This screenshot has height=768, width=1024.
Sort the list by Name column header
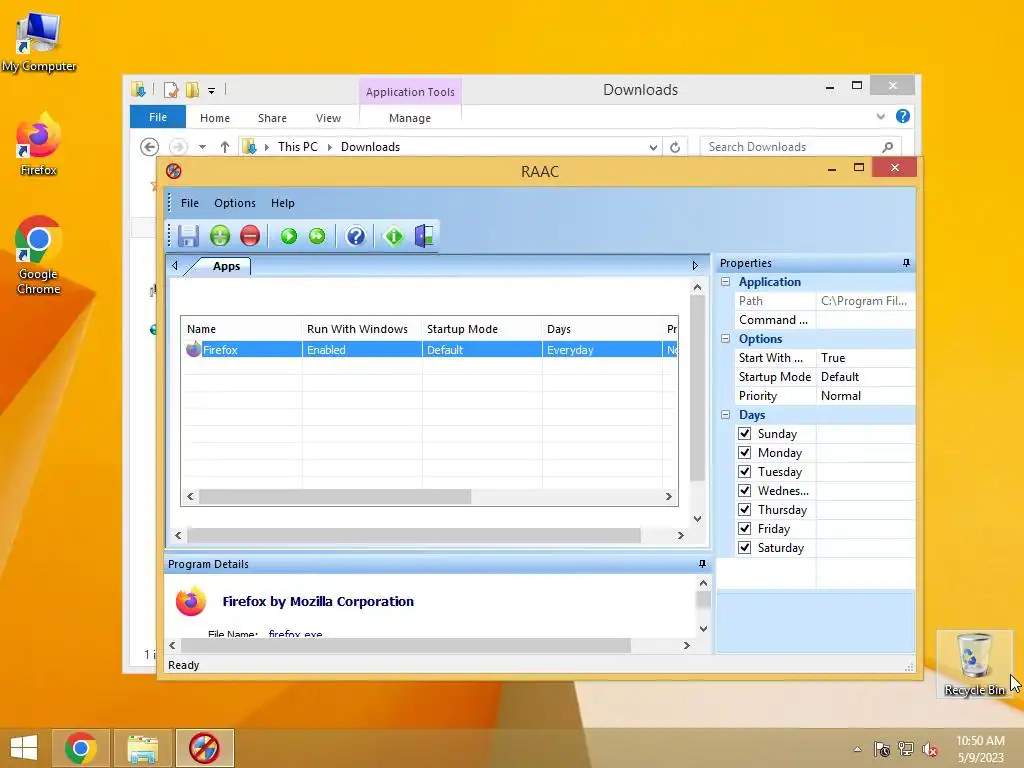click(242, 329)
